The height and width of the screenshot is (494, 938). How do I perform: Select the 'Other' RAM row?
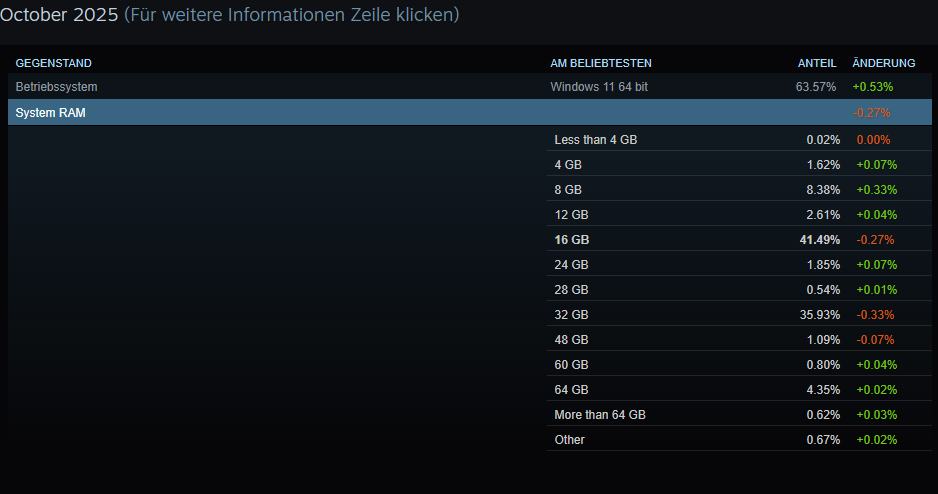point(570,440)
